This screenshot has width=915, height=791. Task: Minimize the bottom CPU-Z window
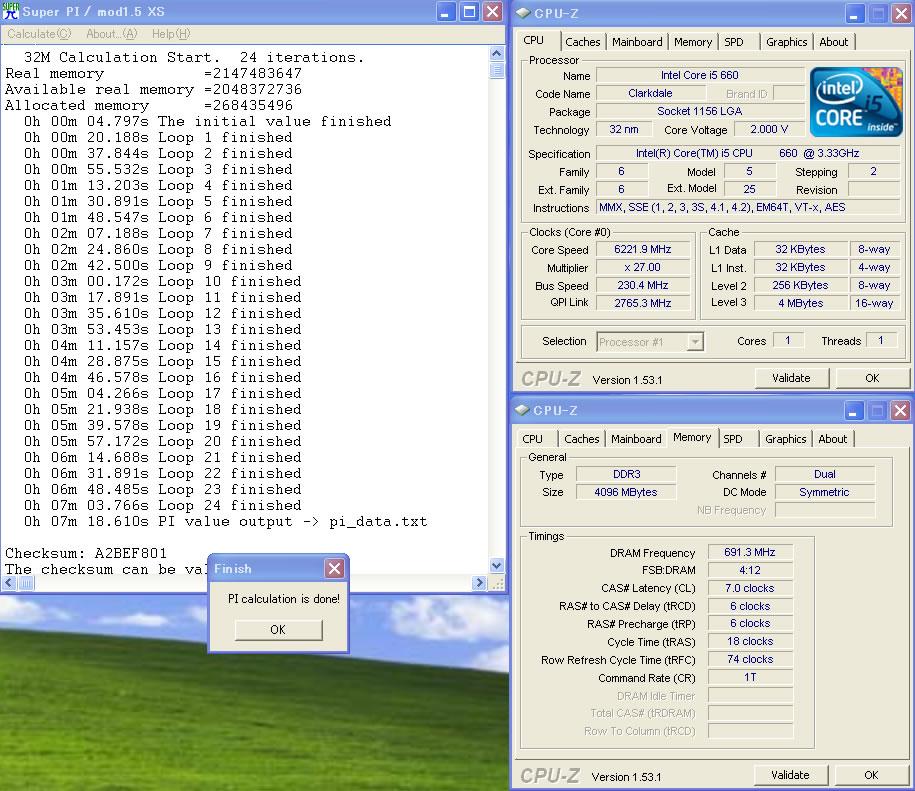[x=853, y=411]
